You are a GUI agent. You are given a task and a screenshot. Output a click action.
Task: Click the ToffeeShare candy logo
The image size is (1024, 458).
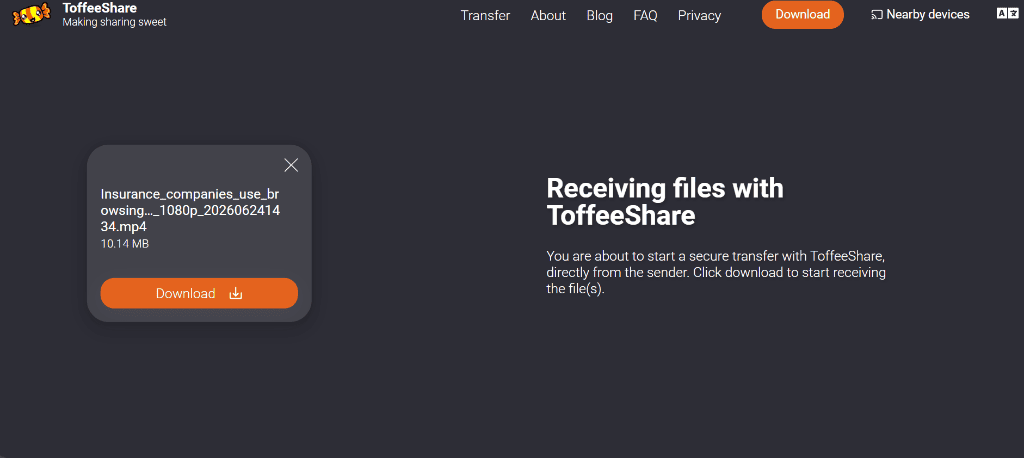click(31, 14)
